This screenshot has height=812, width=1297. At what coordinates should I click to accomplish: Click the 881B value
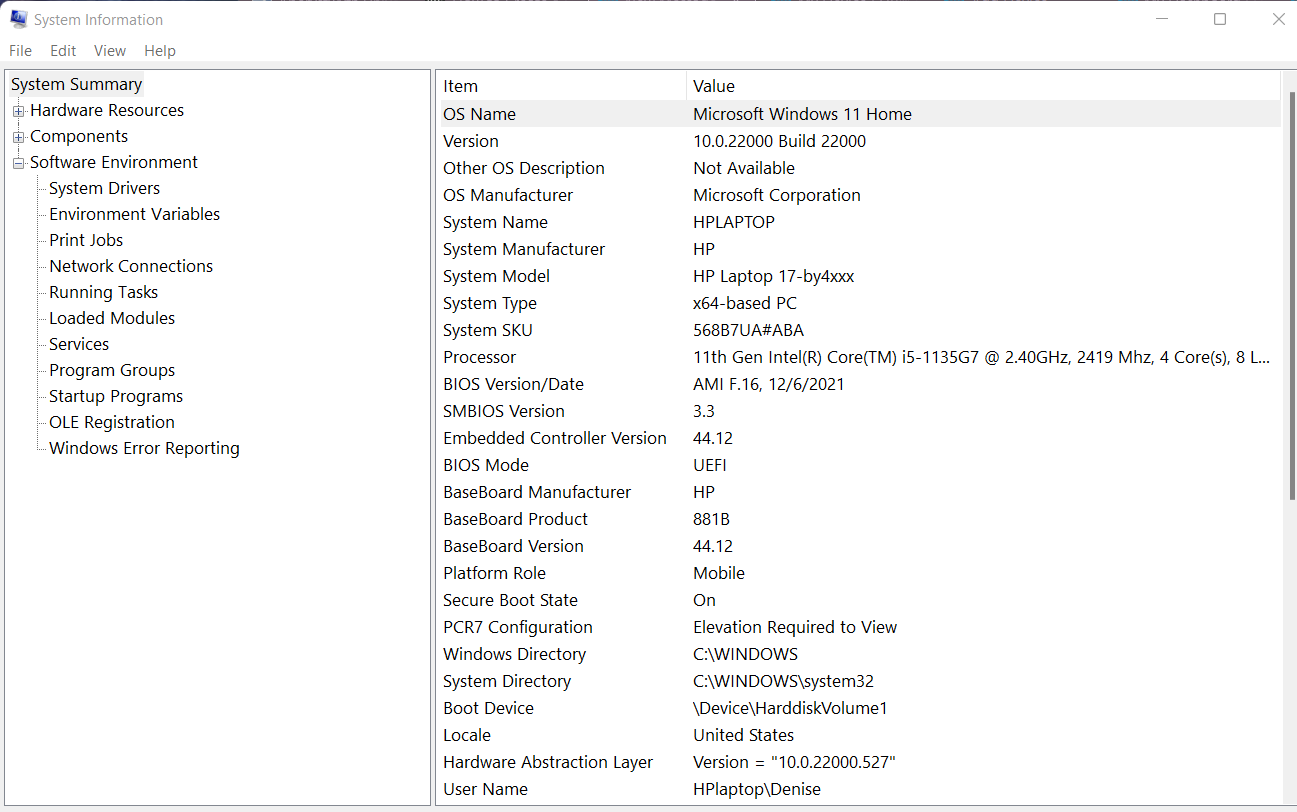(712, 519)
